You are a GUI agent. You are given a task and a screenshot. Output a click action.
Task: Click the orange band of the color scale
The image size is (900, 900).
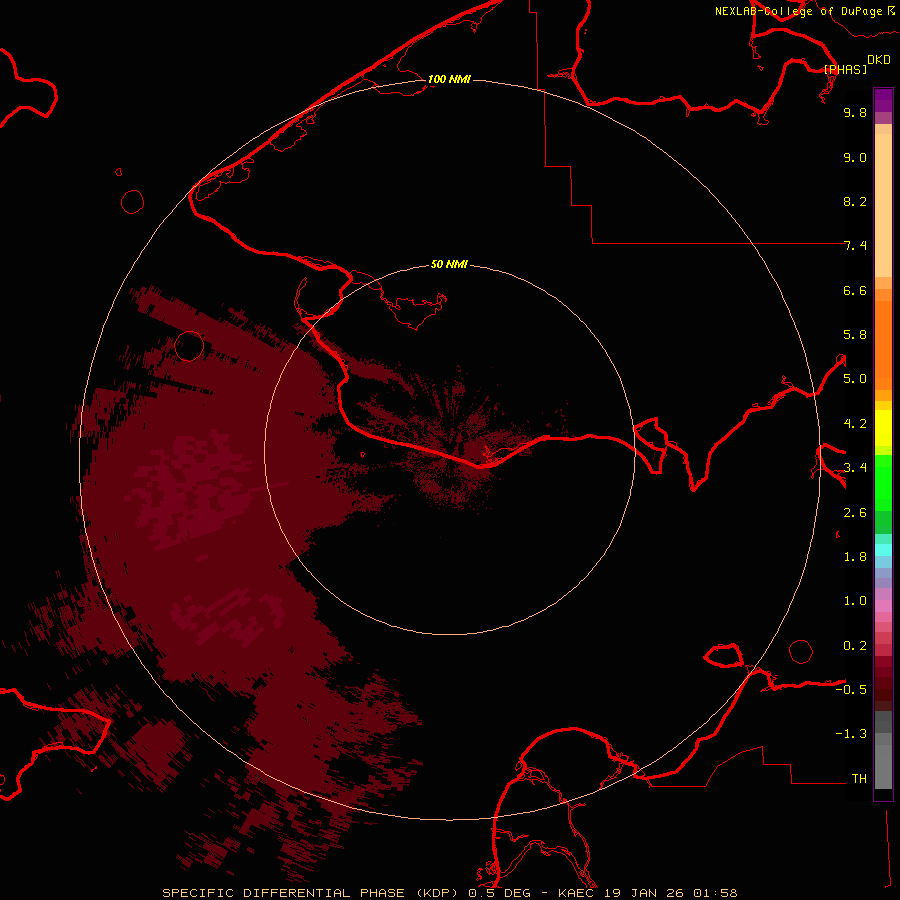coord(883,344)
